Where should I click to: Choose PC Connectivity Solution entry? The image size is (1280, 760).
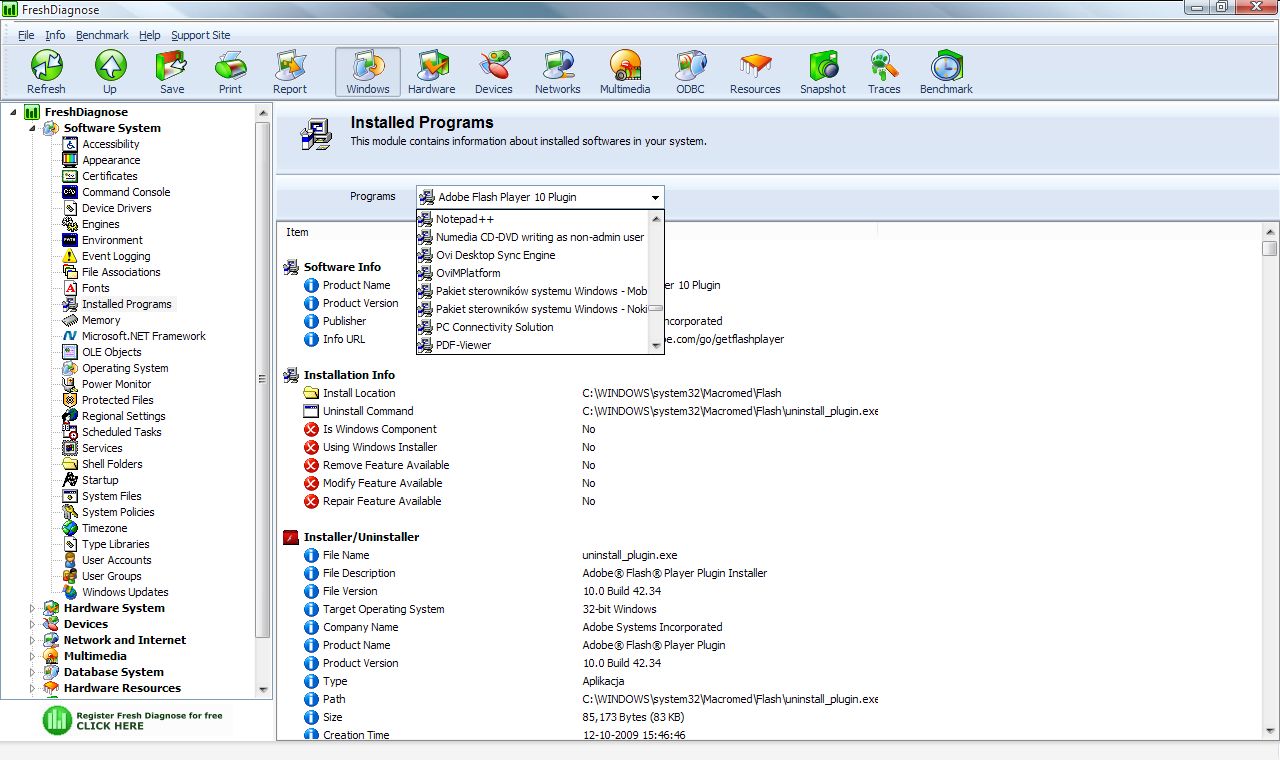533,327
